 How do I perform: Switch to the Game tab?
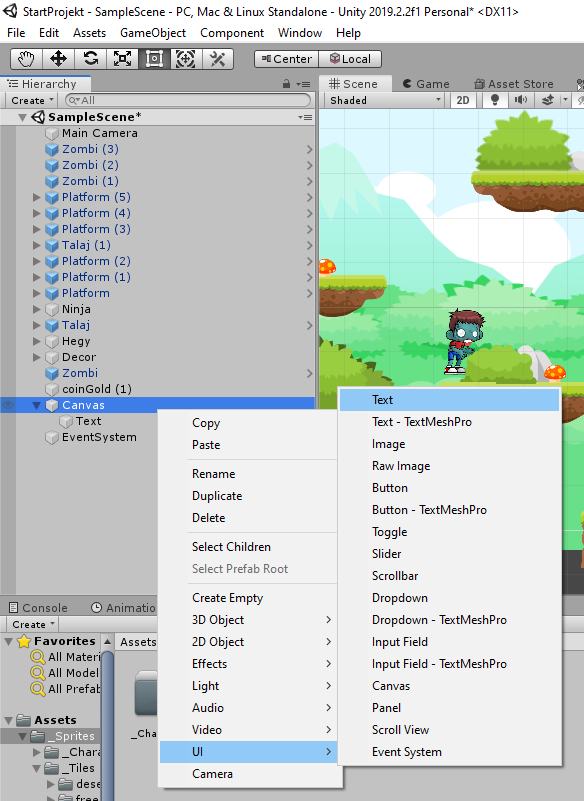[x=426, y=84]
